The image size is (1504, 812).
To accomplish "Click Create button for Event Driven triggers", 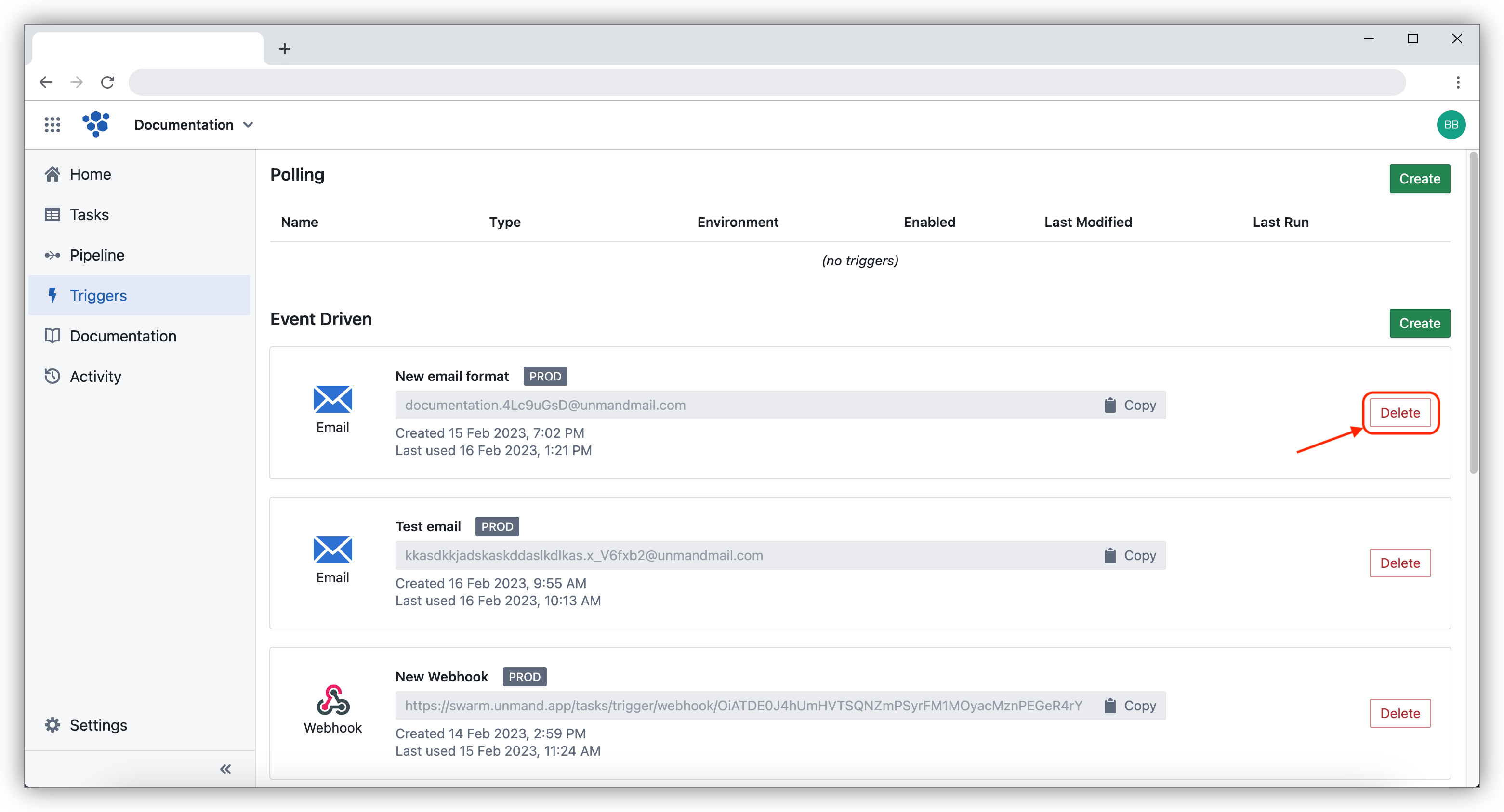I will click(1419, 323).
